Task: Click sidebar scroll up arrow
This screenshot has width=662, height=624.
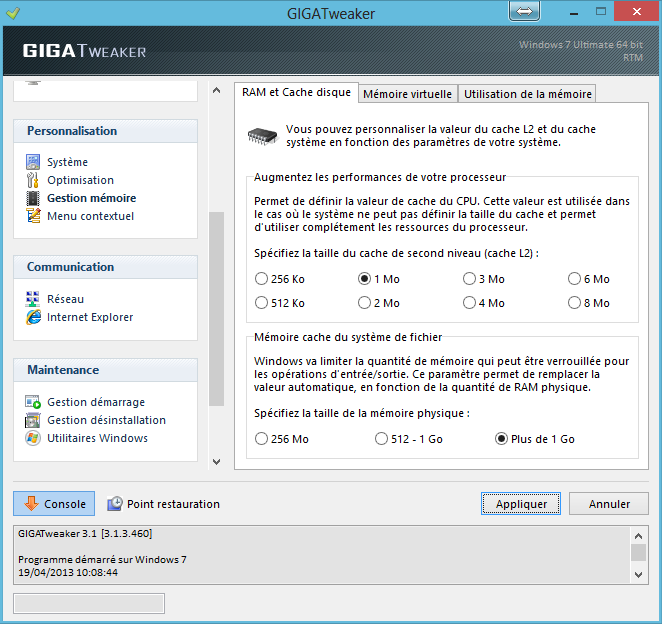Action: click(x=217, y=90)
